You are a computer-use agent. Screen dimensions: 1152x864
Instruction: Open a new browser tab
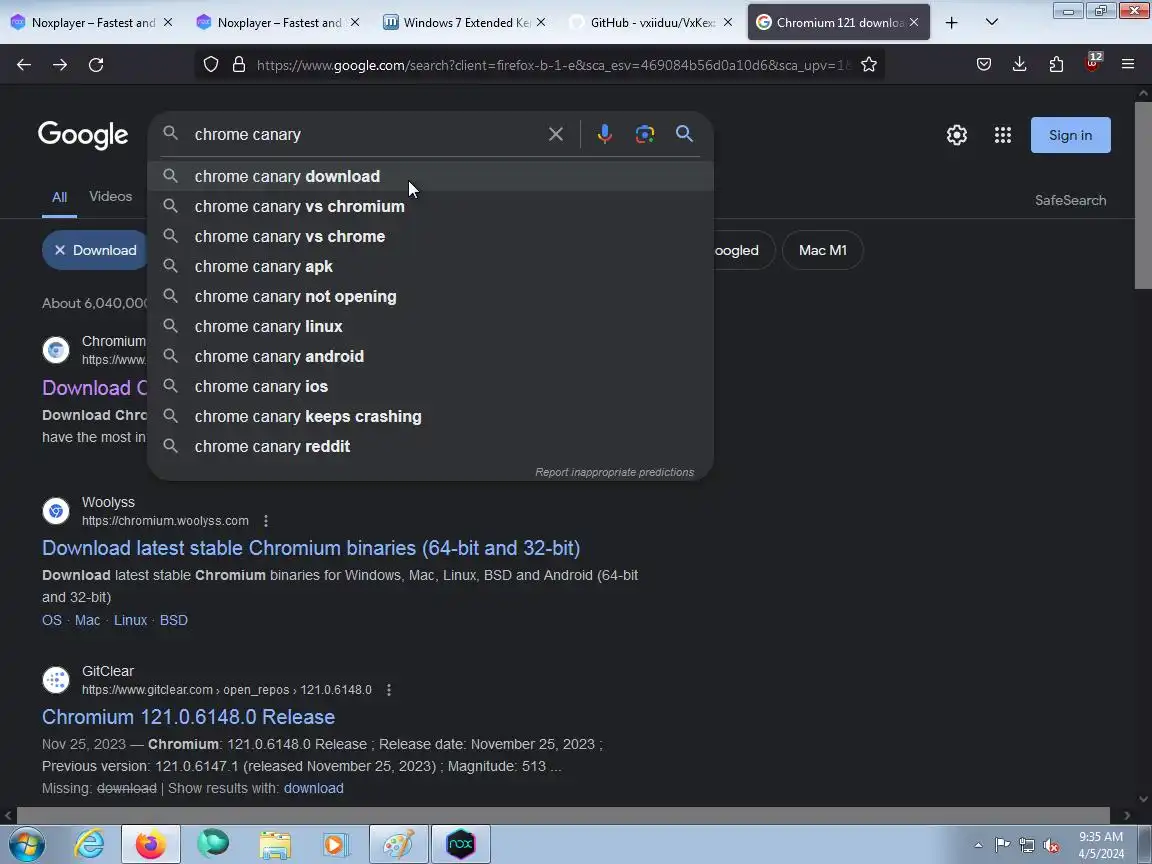(x=951, y=23)
